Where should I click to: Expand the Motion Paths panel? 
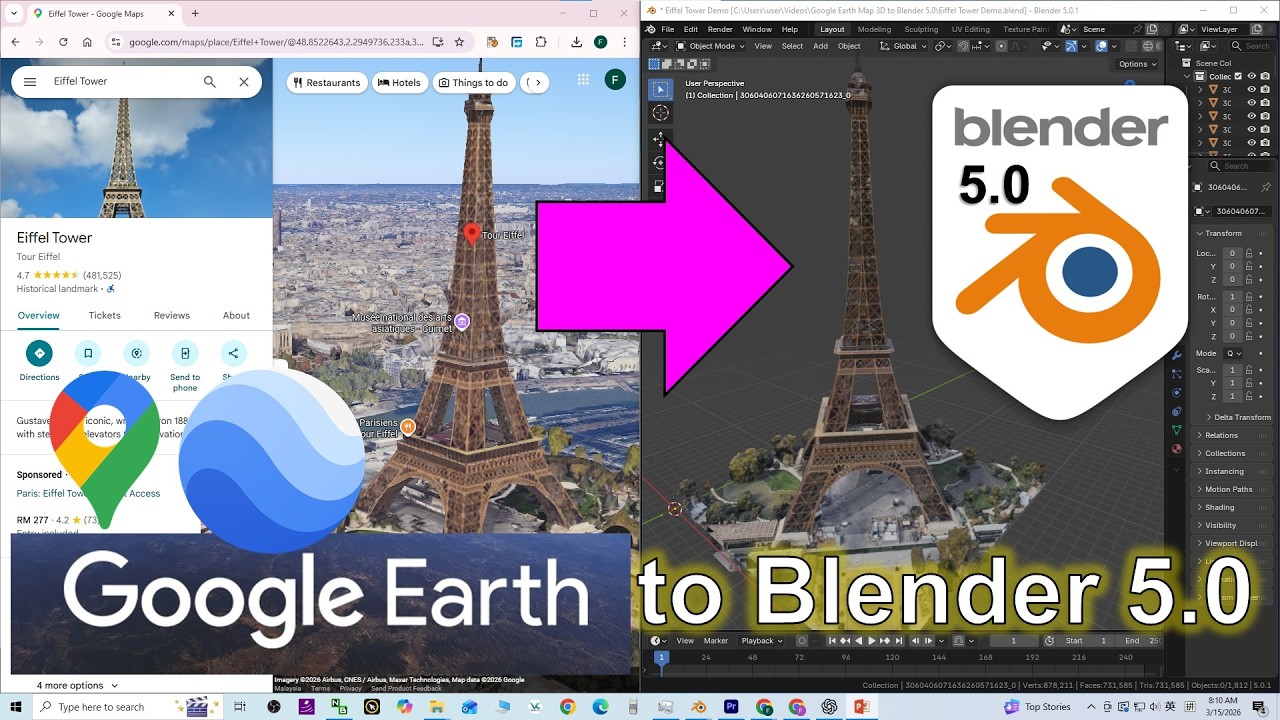1228,489
